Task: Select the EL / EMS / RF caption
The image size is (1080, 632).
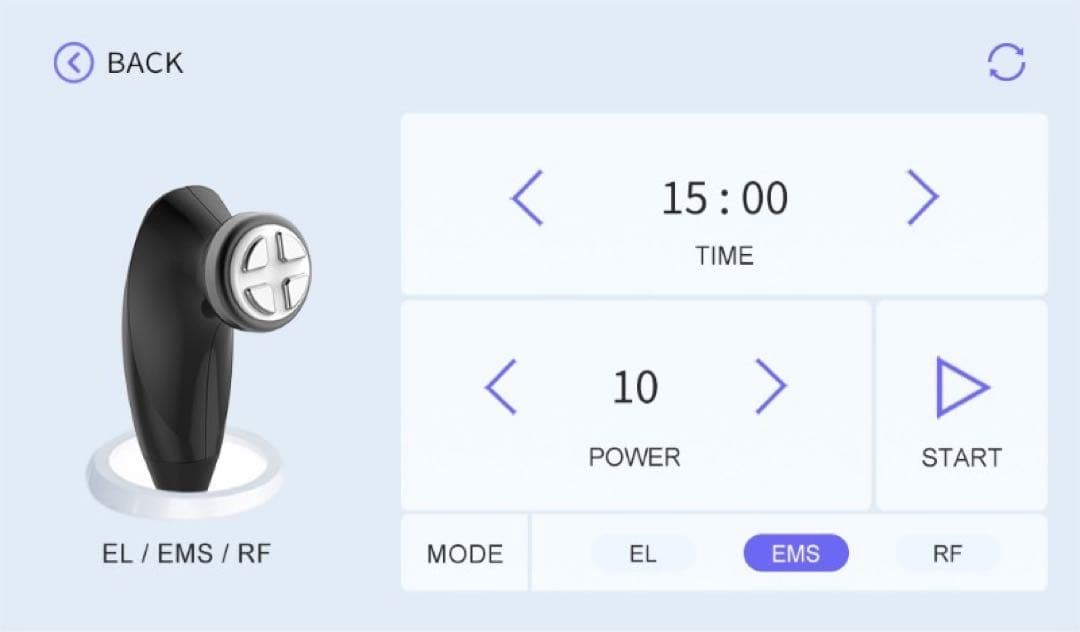Action: pos(186,553)
